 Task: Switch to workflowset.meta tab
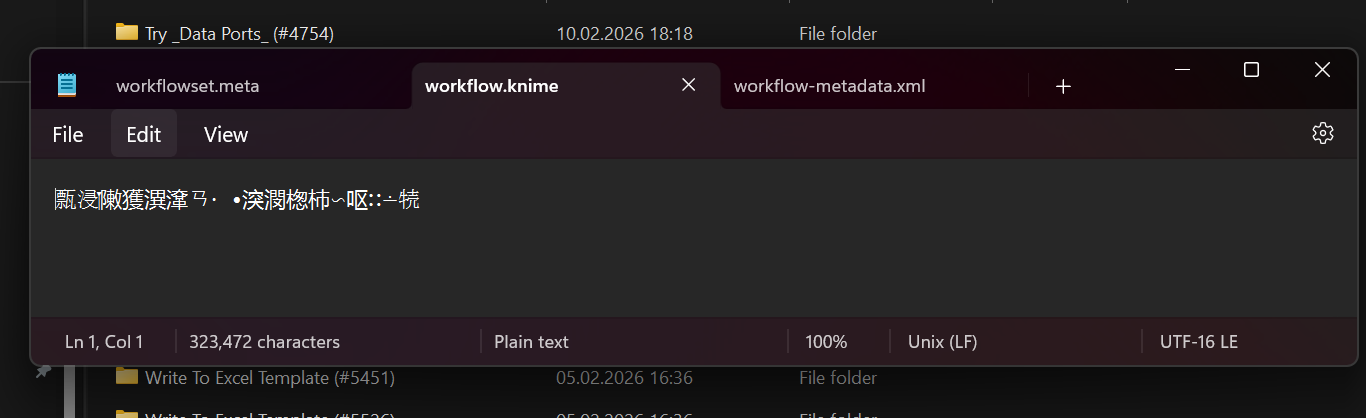188,86
